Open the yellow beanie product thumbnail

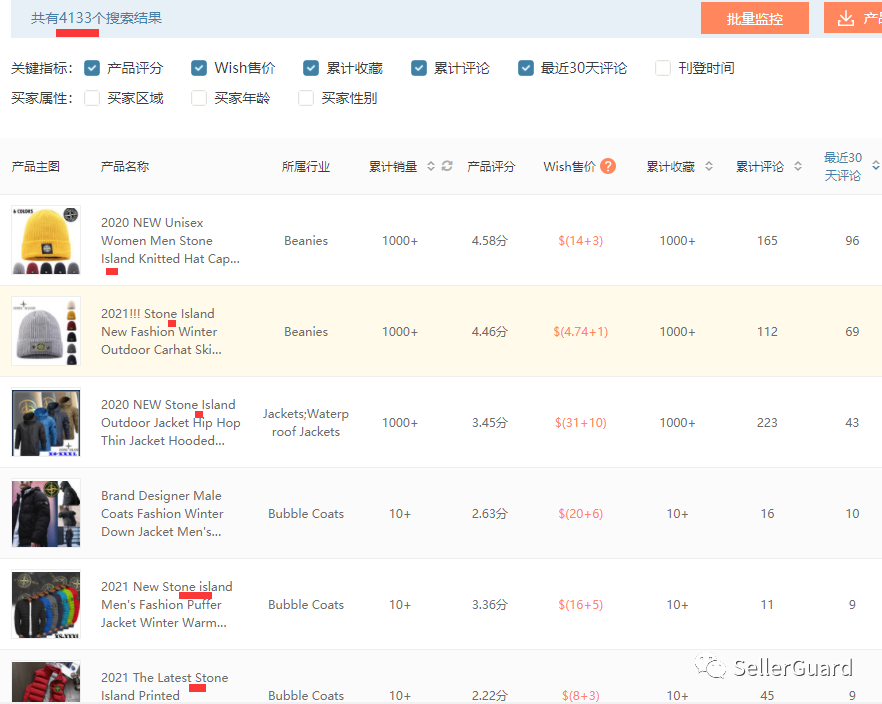[46, 240]
